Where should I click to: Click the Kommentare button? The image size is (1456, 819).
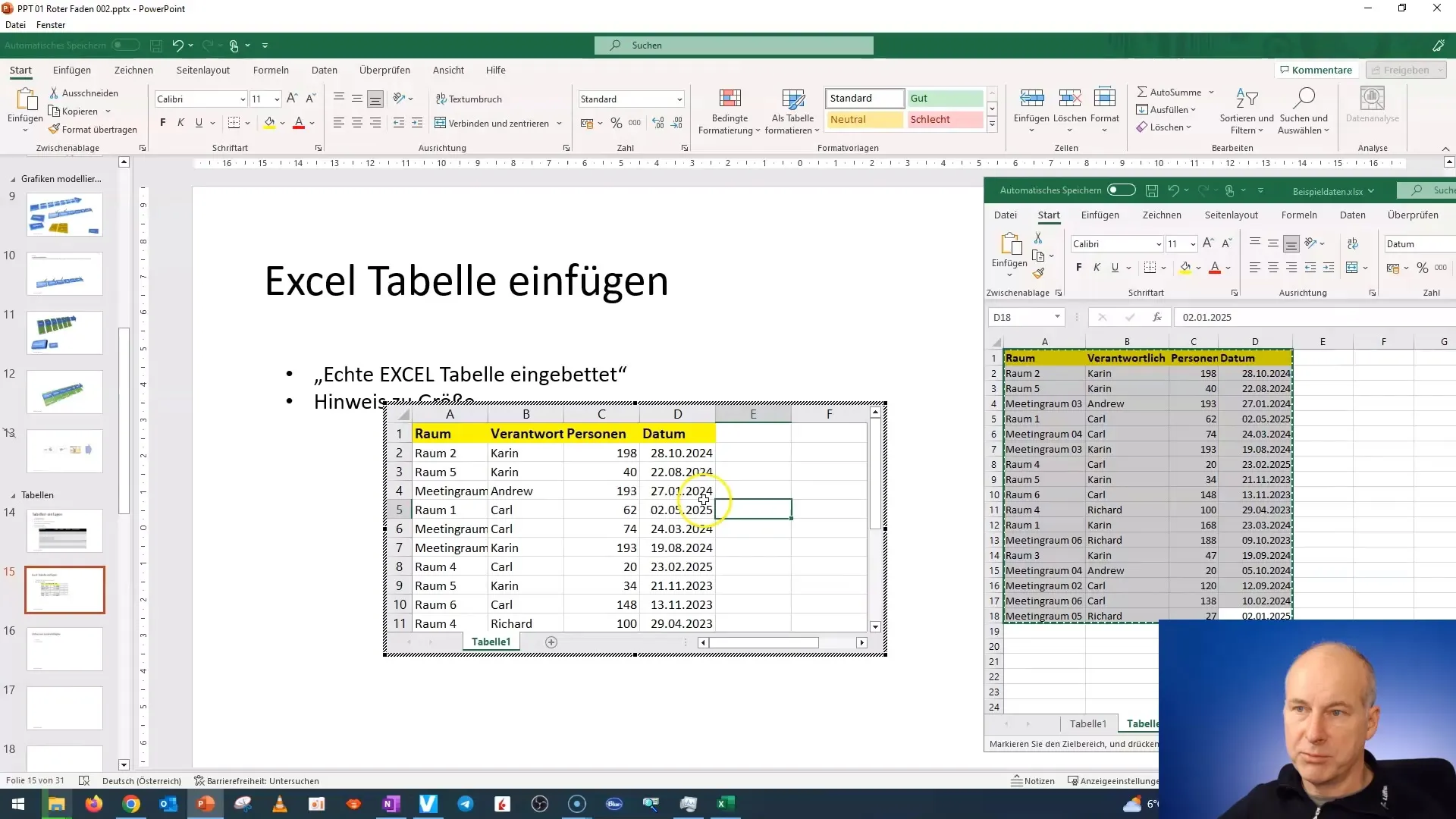click(x=1316, y=70)
